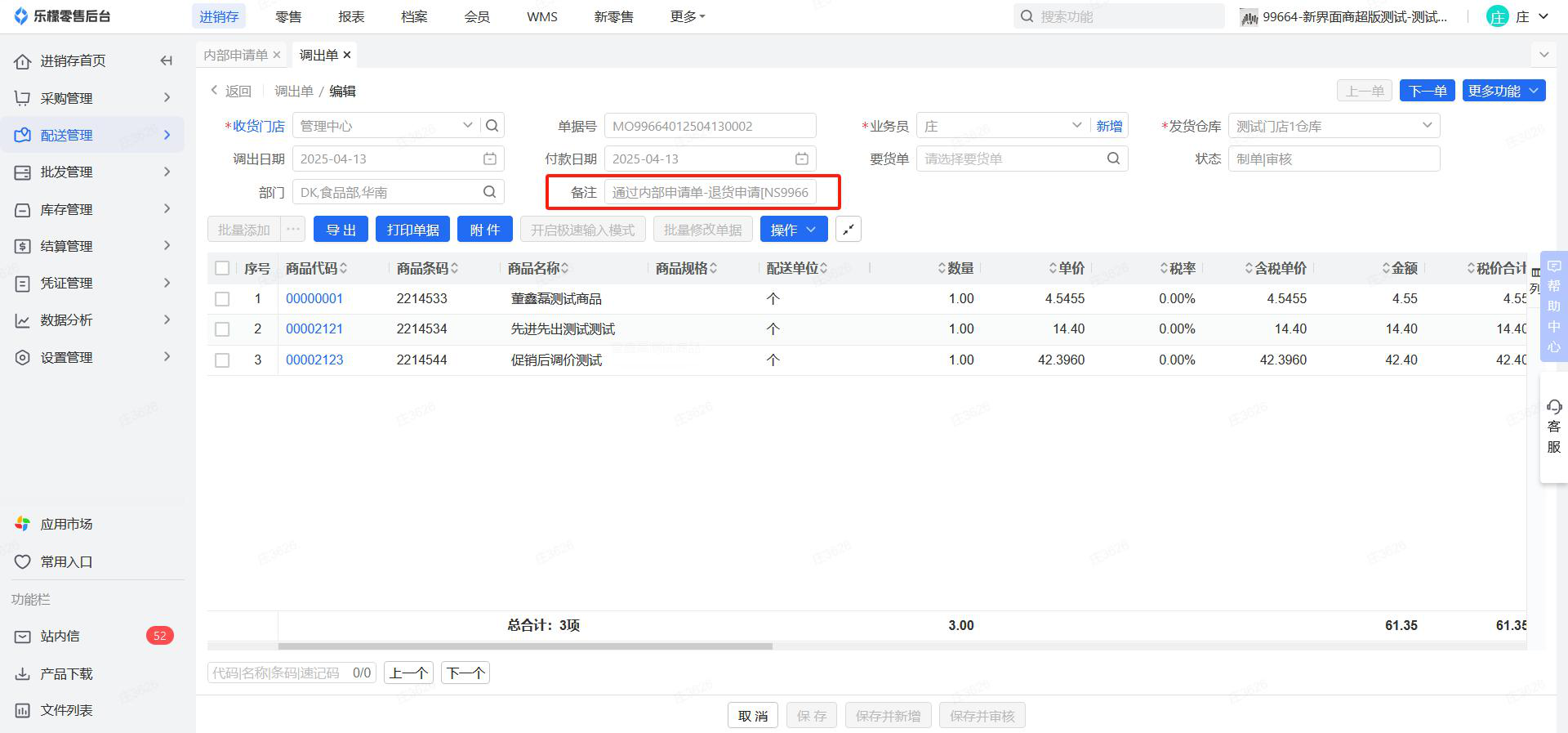Toggle the select-all header checkbox
The height and width of the screenshot is (733, 1568).
click(222, 268)
